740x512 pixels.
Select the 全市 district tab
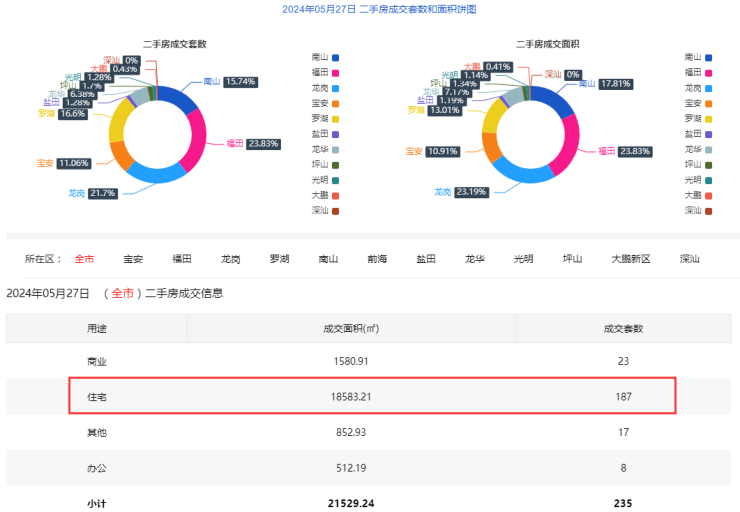[84, 259]
